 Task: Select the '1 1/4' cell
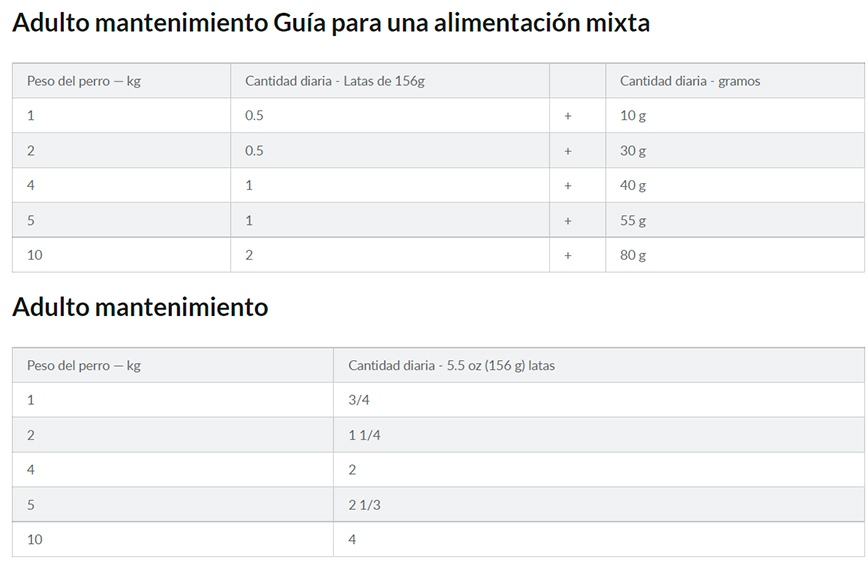(599, 435)
